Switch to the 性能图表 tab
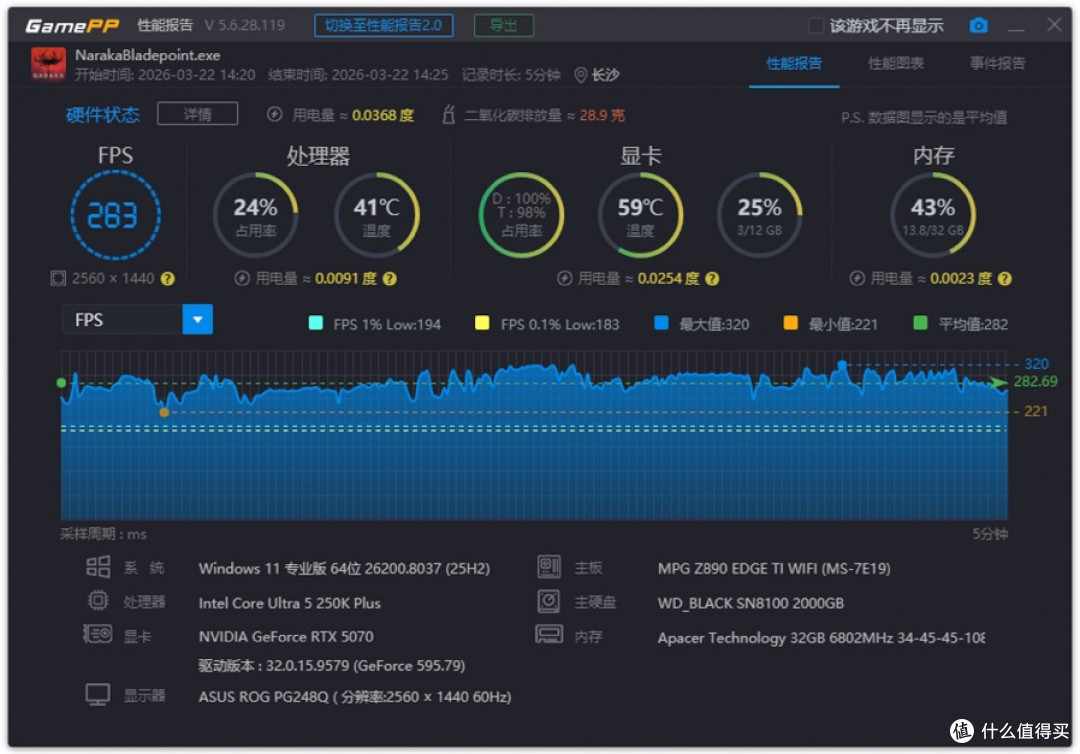This screenshot has height=754, width=1080. click(896, 64)
